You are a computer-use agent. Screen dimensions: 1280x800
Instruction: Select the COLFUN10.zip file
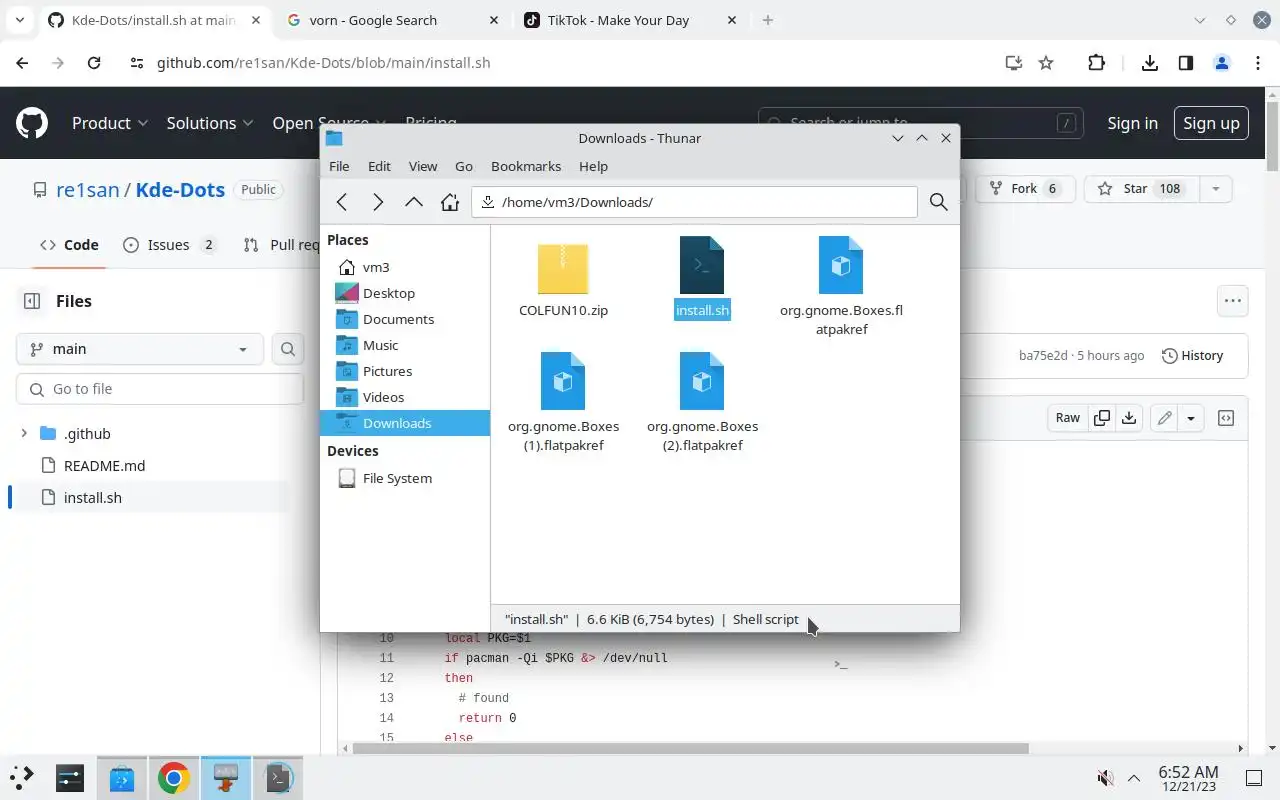click(563, 280)
